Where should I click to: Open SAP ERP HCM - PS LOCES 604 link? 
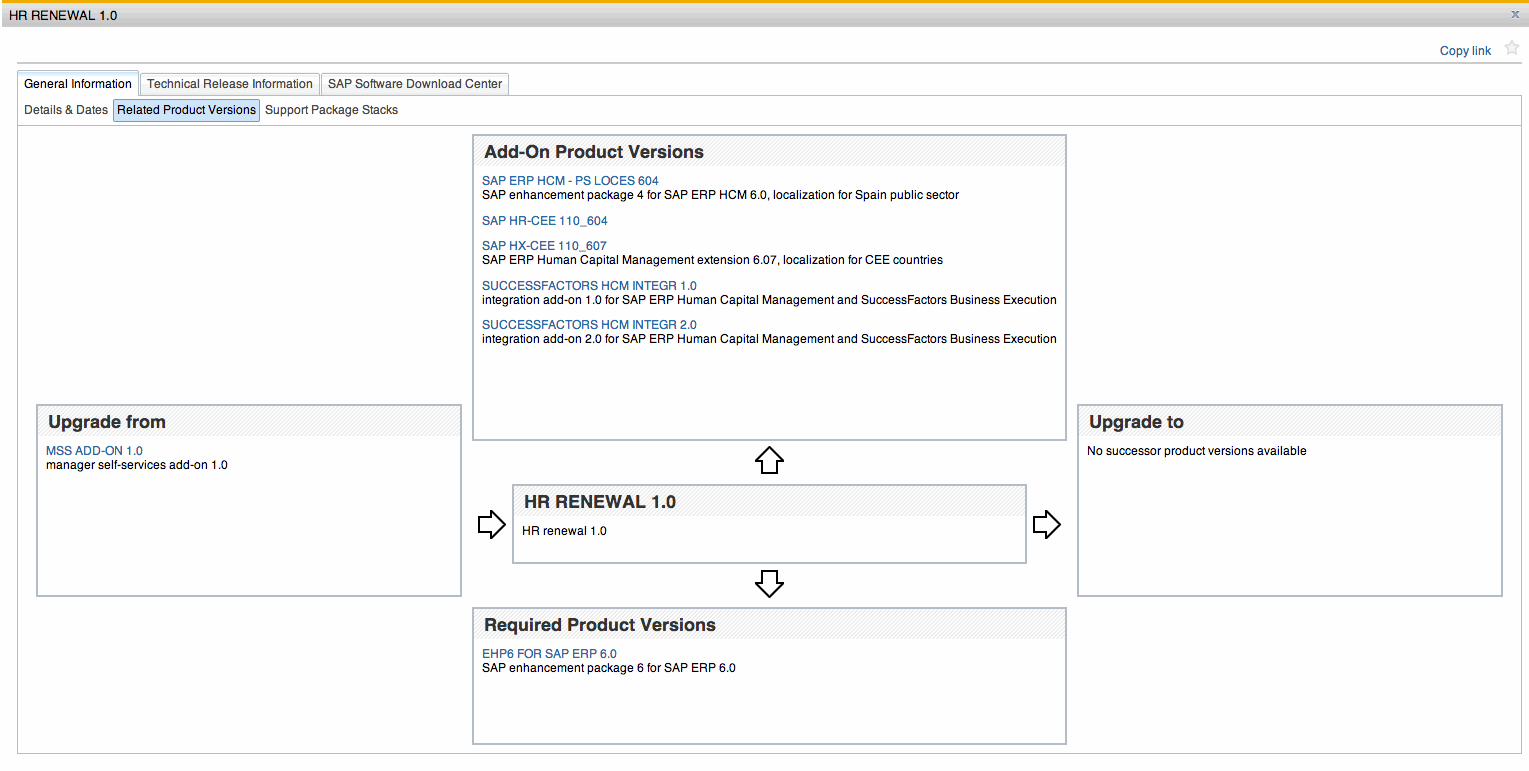(x=570, y=181)
